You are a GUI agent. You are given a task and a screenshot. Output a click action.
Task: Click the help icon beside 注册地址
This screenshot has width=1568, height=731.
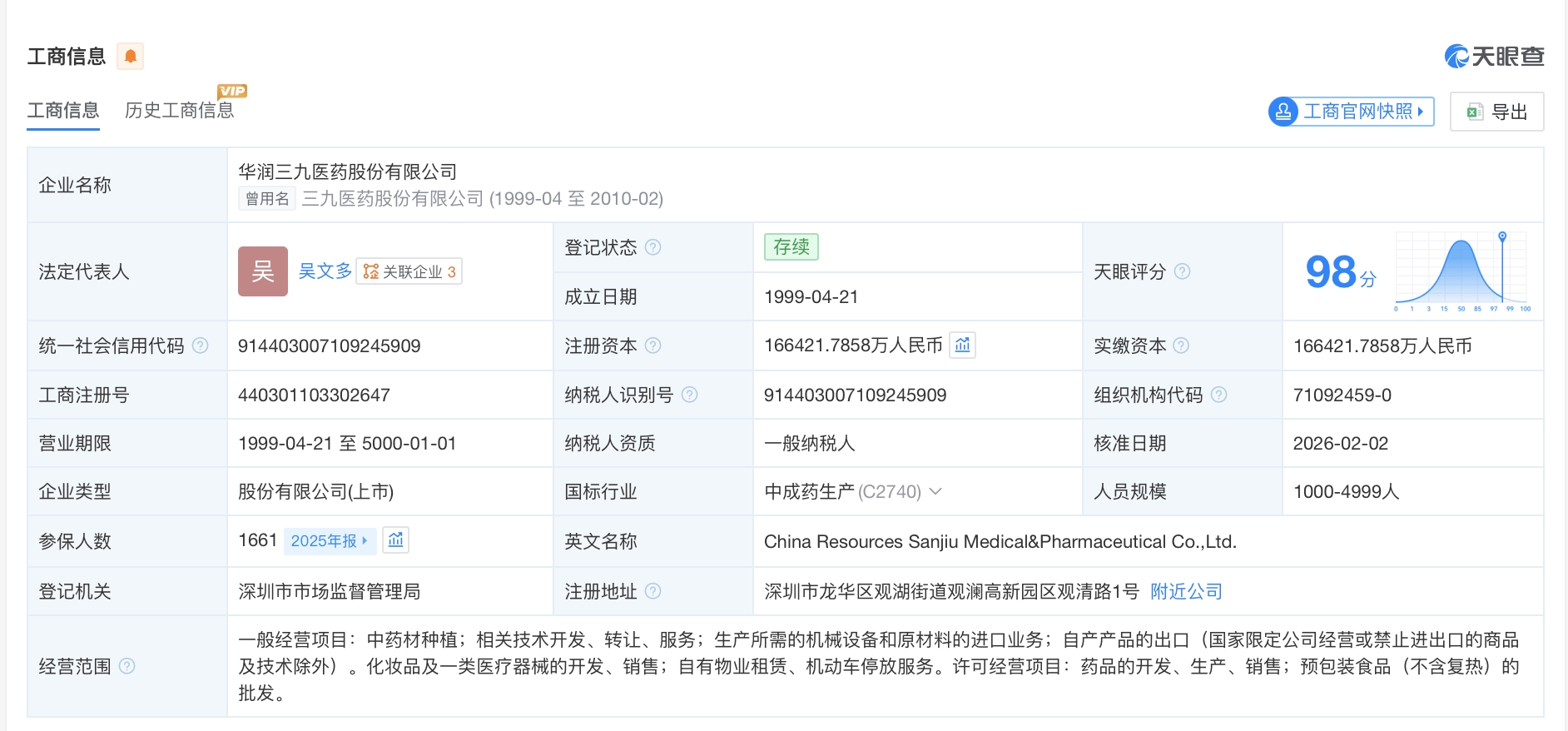click(x=653, y=591)
